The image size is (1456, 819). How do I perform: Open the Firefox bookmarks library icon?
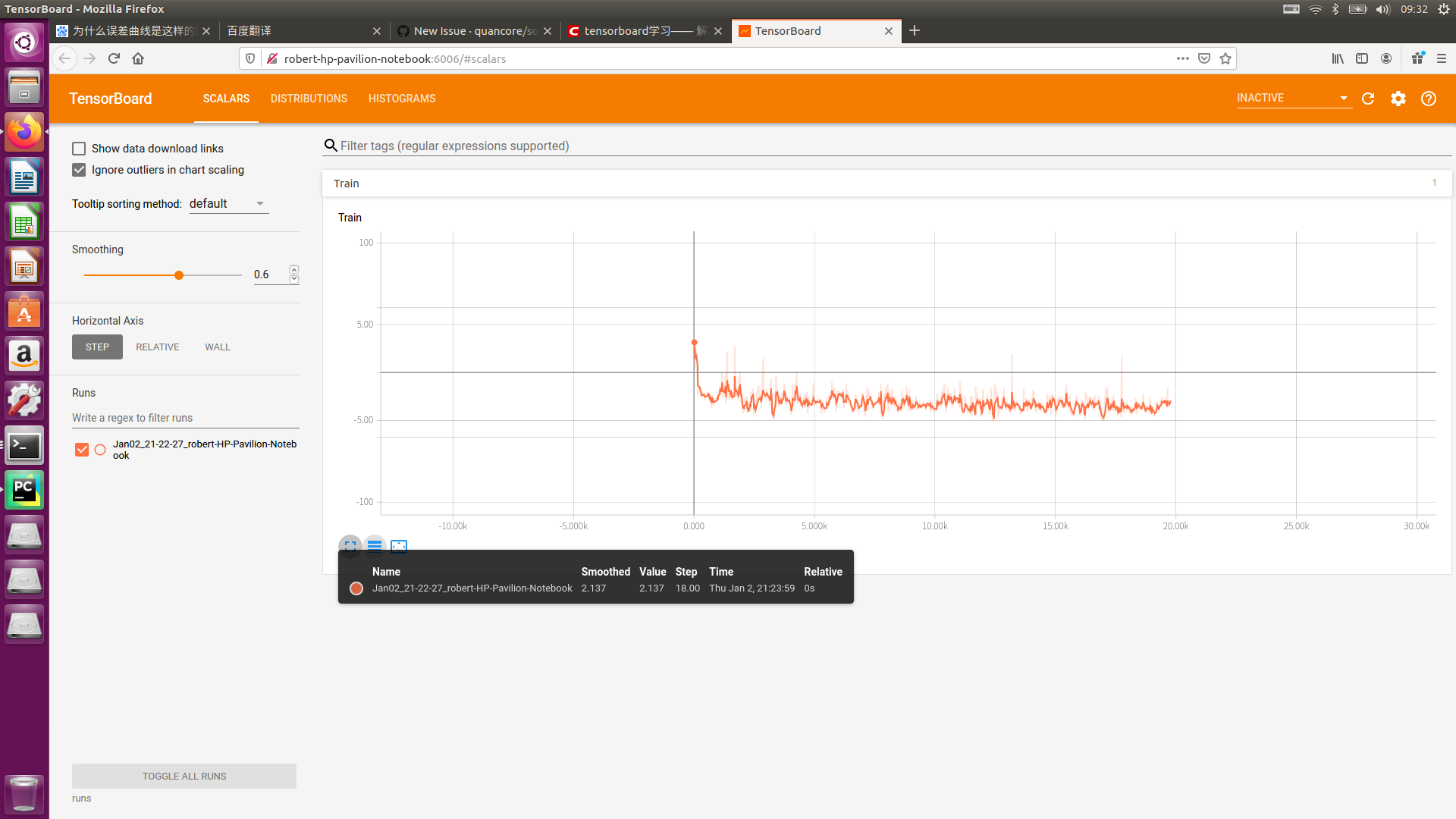coord(1337,58)
